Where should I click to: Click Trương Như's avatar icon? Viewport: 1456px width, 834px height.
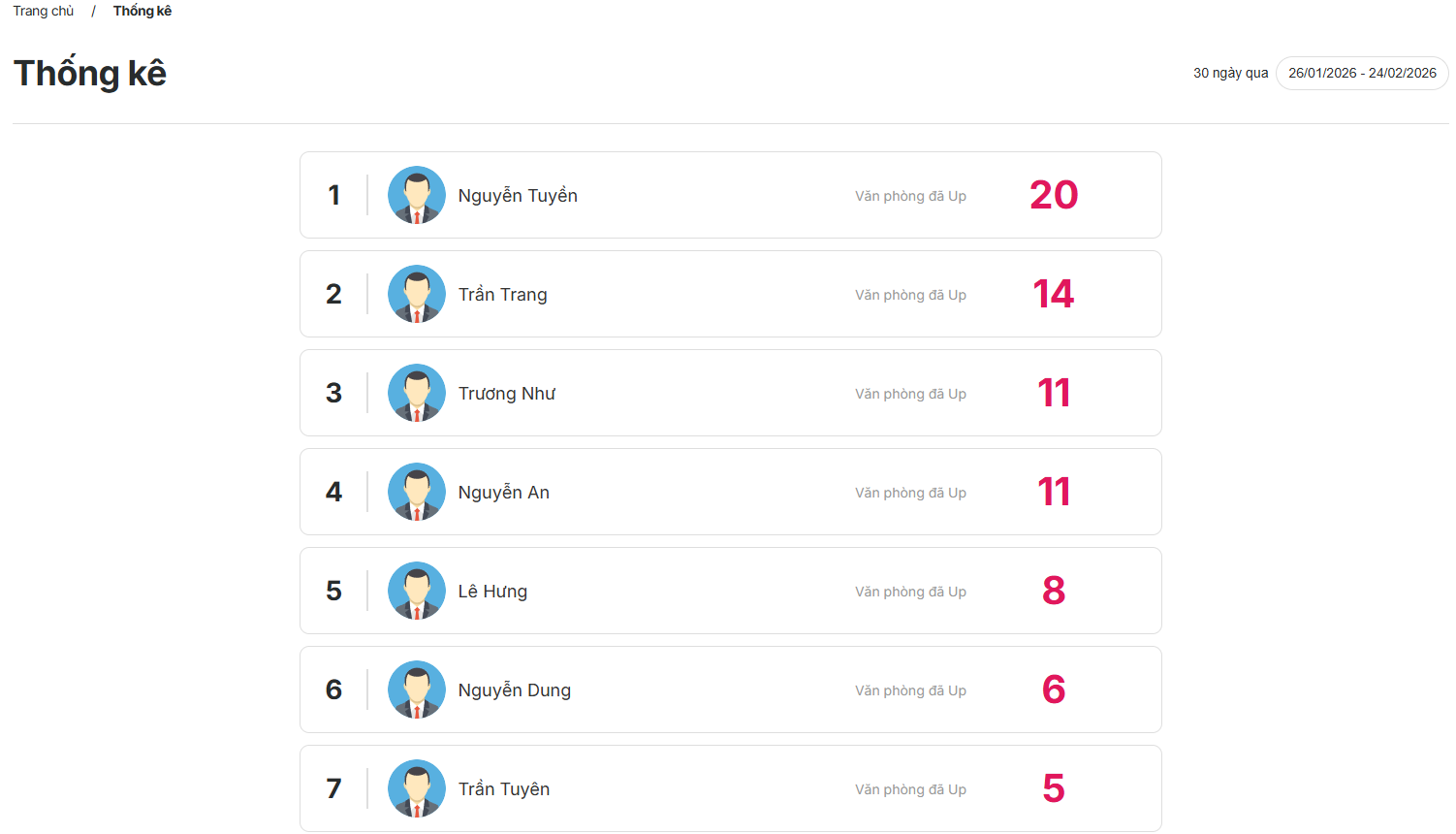point(417,393)
